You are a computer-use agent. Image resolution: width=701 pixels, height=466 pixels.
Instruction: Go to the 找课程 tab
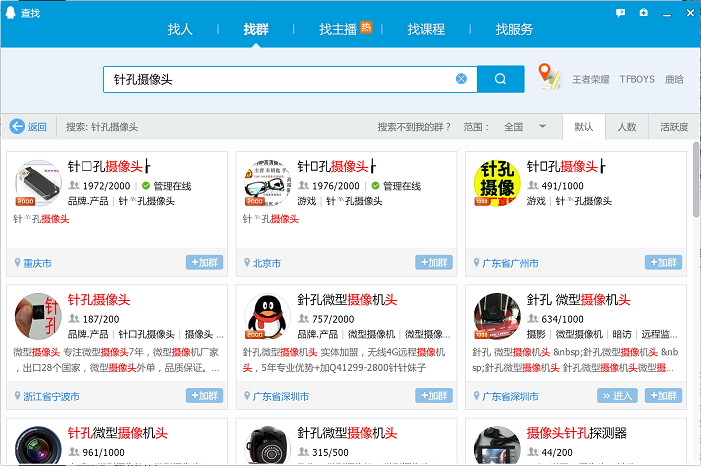[426, 30]
